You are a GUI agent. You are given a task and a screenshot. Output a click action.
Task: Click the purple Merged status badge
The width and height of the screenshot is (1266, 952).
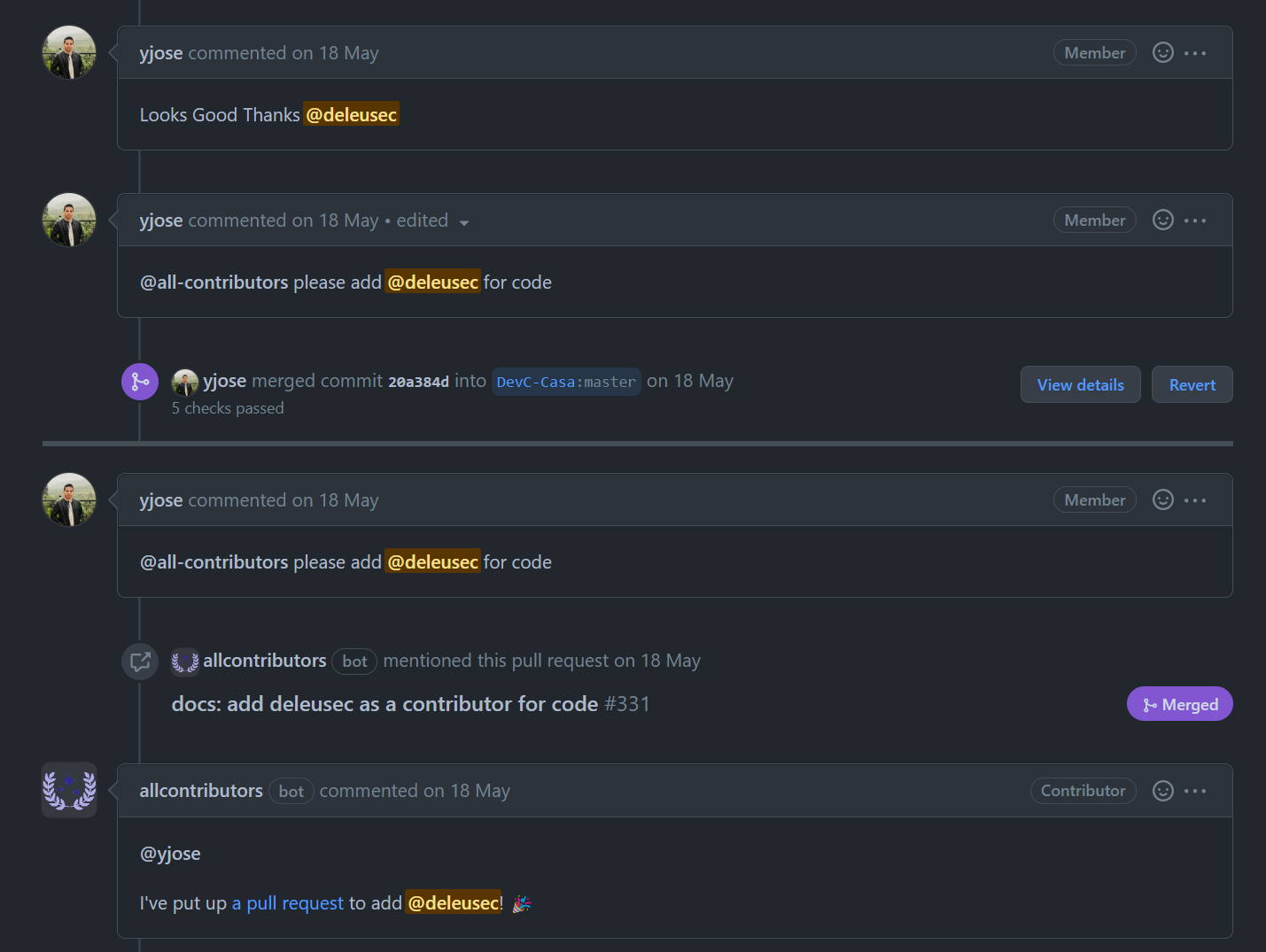tap(1179, 704)
